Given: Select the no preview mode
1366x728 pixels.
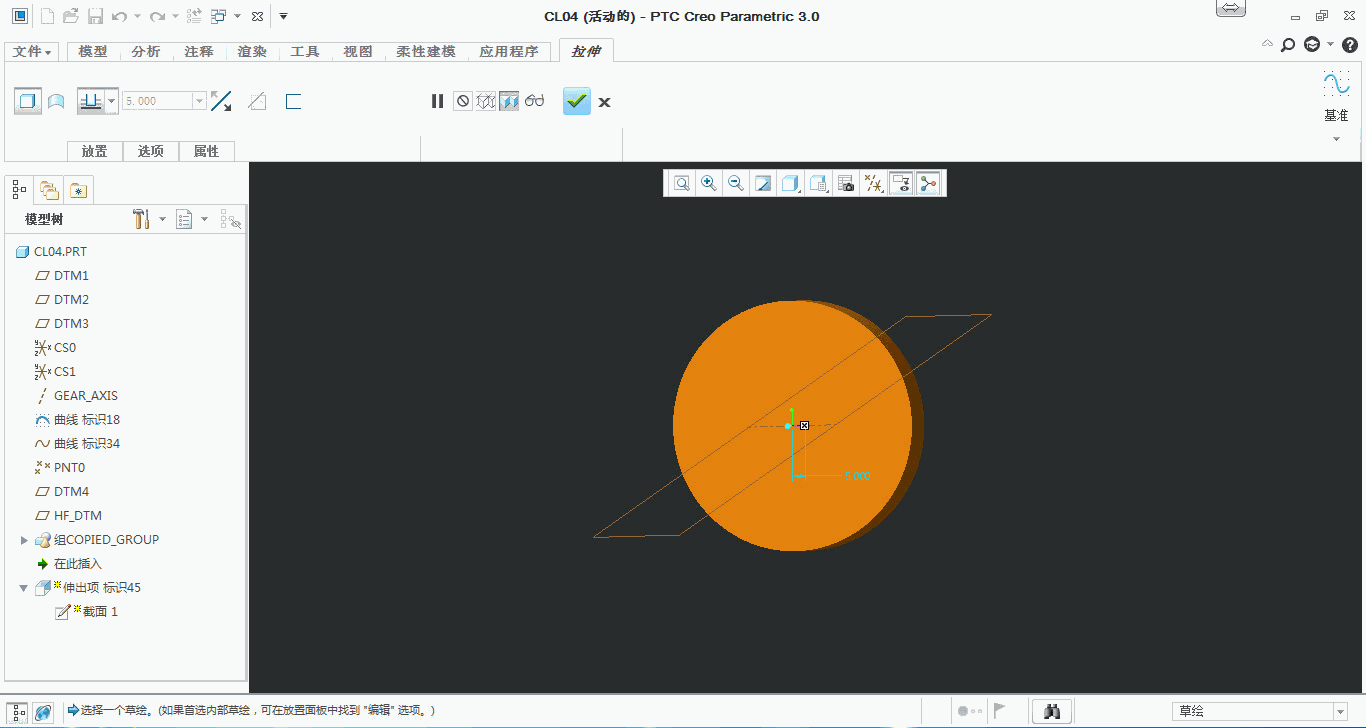Looking at the screenshot, I should click(462, 101).
